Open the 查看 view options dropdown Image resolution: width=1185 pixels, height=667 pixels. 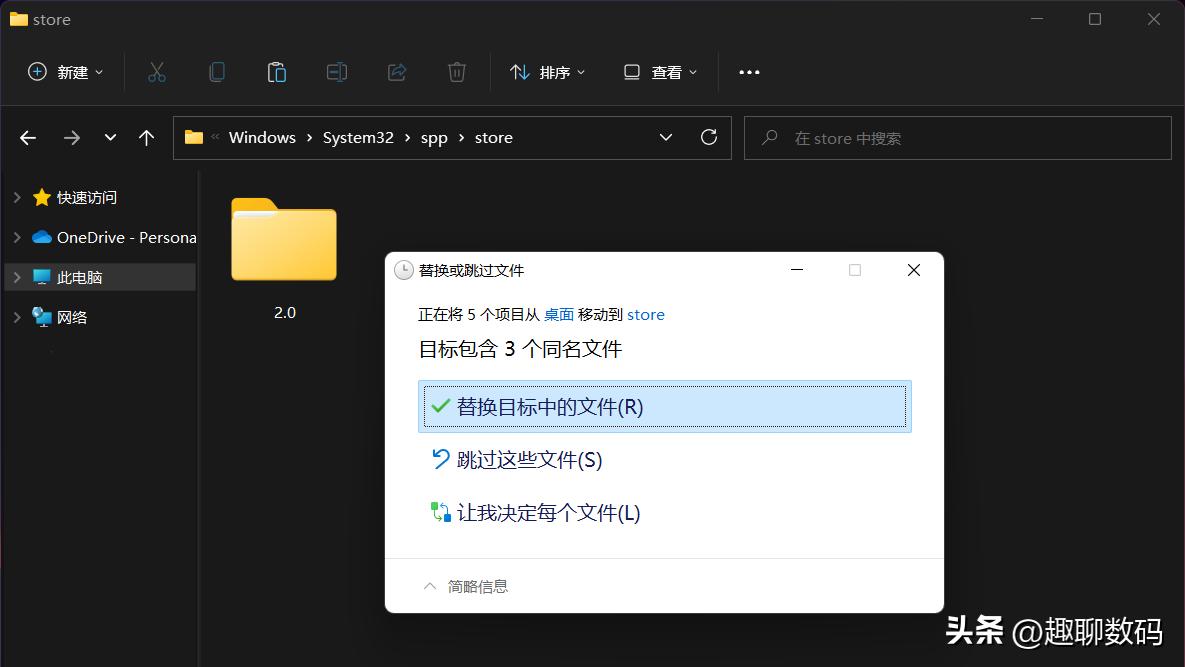coord(658,71)
